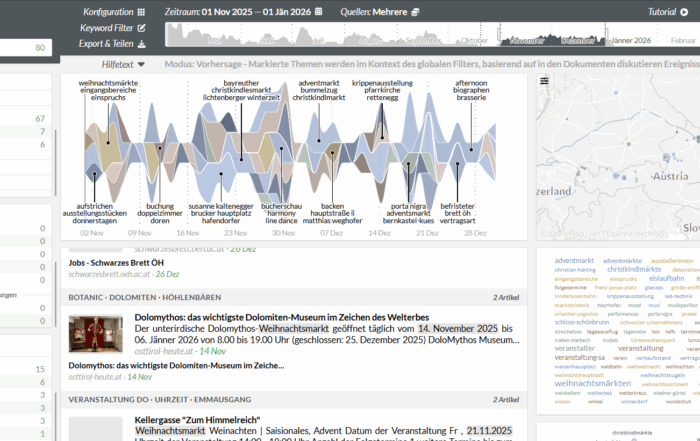Open truncated Dolomythos secondary article link
Image resolution: width=700 pixels, height=441 pixels.
point(176,366)
